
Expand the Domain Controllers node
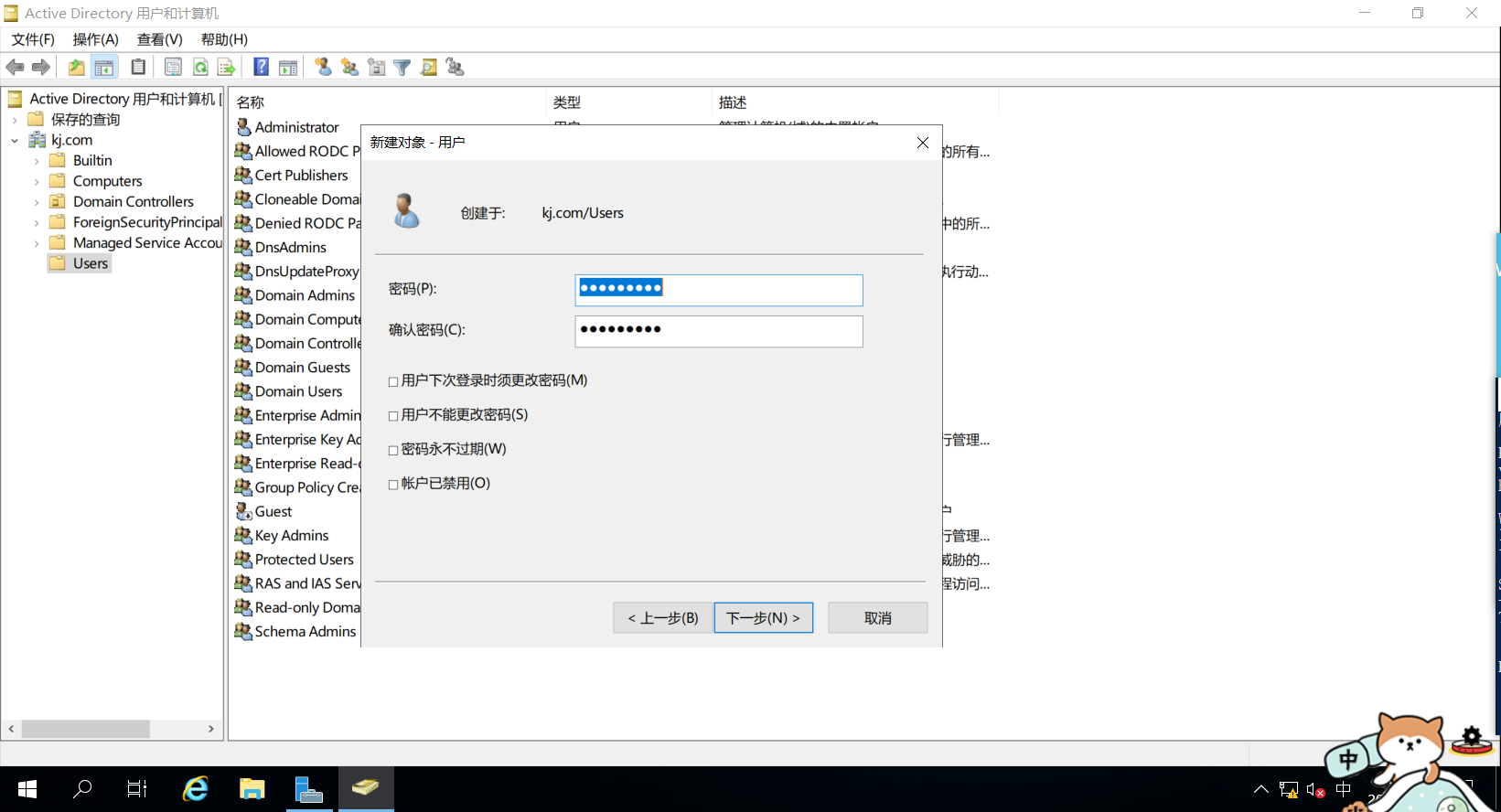tap(37, 202)
